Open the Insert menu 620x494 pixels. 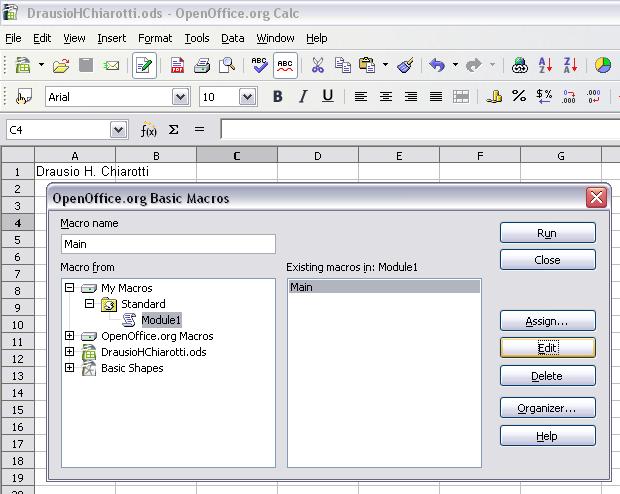click(112, 38)
